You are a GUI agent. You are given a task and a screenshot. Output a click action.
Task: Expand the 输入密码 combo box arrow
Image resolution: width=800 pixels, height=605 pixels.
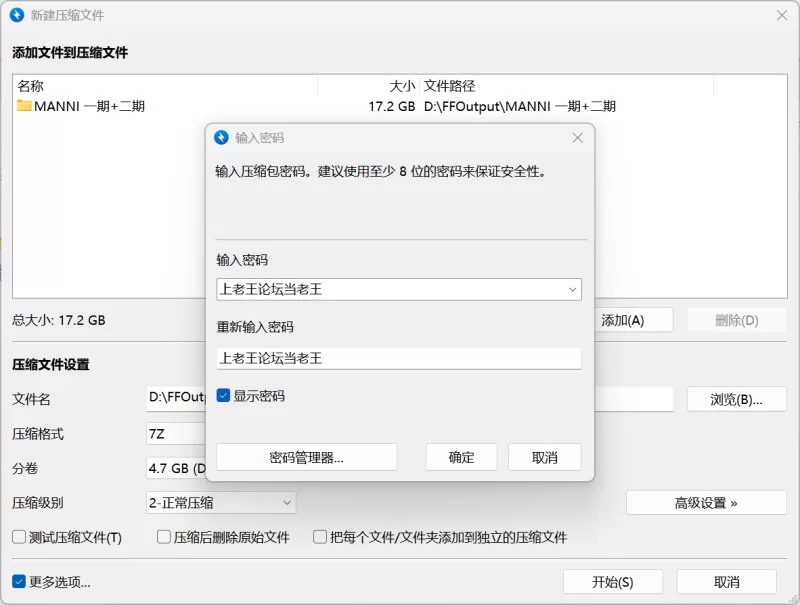coord(572,289)
